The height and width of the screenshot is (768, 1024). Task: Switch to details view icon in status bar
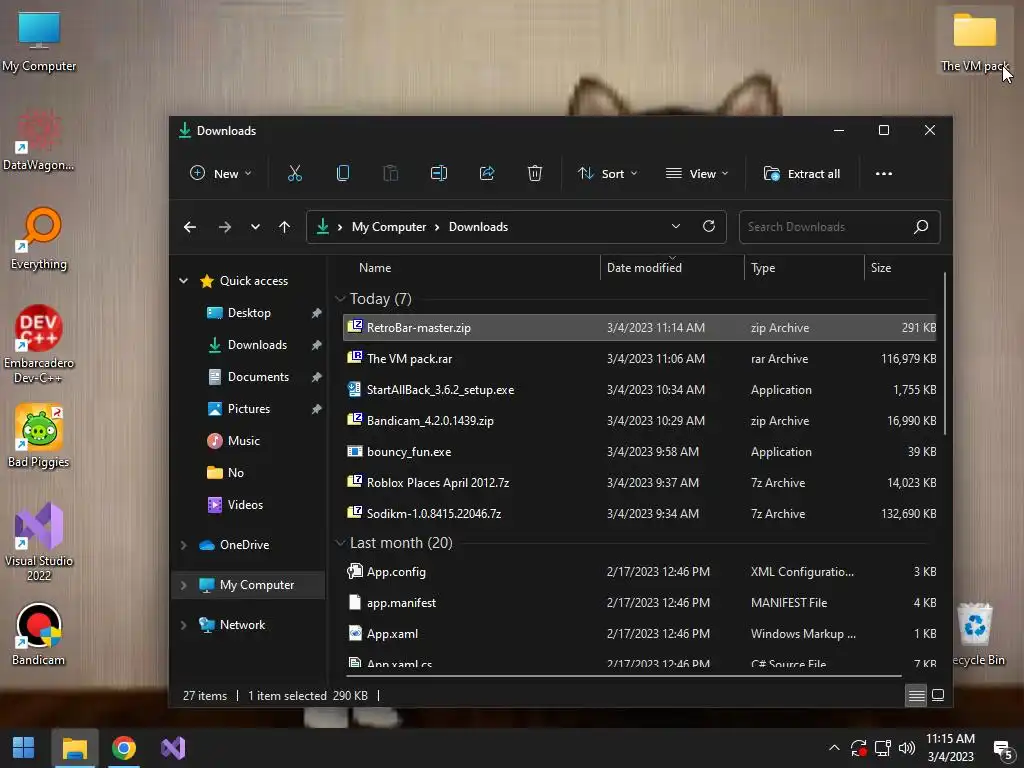[x=916, y=696]
